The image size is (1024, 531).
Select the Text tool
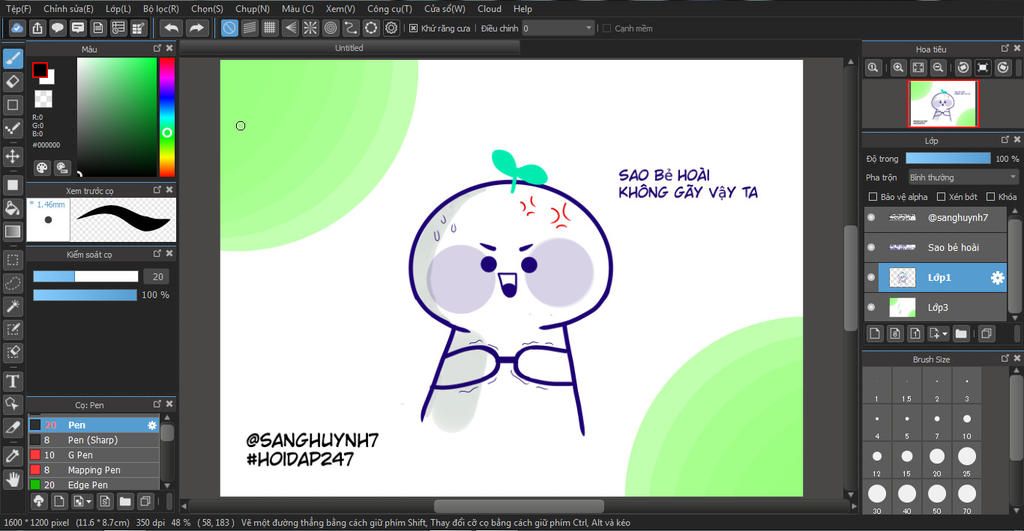(x=13, y=381)
